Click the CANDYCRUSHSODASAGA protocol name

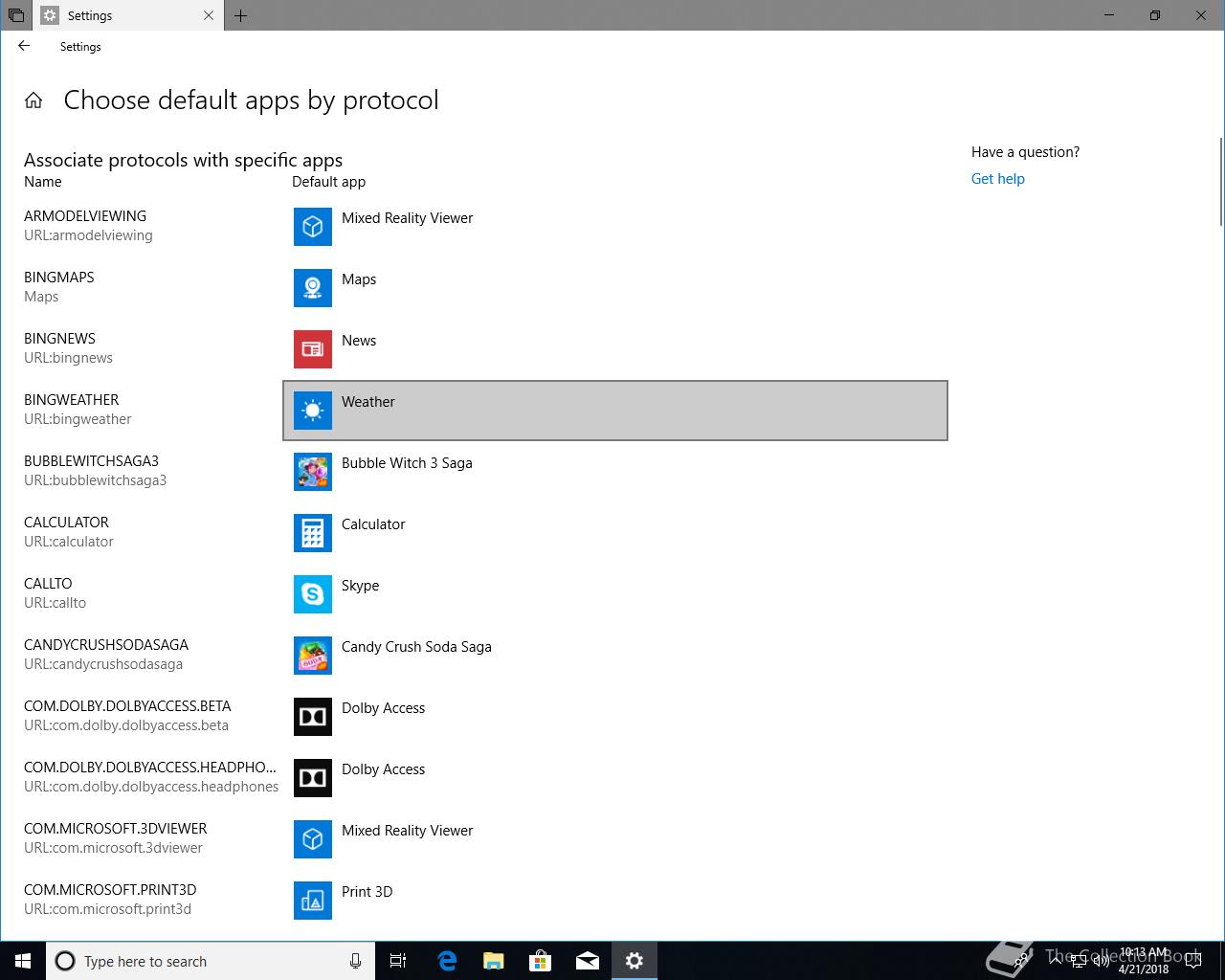point(106,645)
